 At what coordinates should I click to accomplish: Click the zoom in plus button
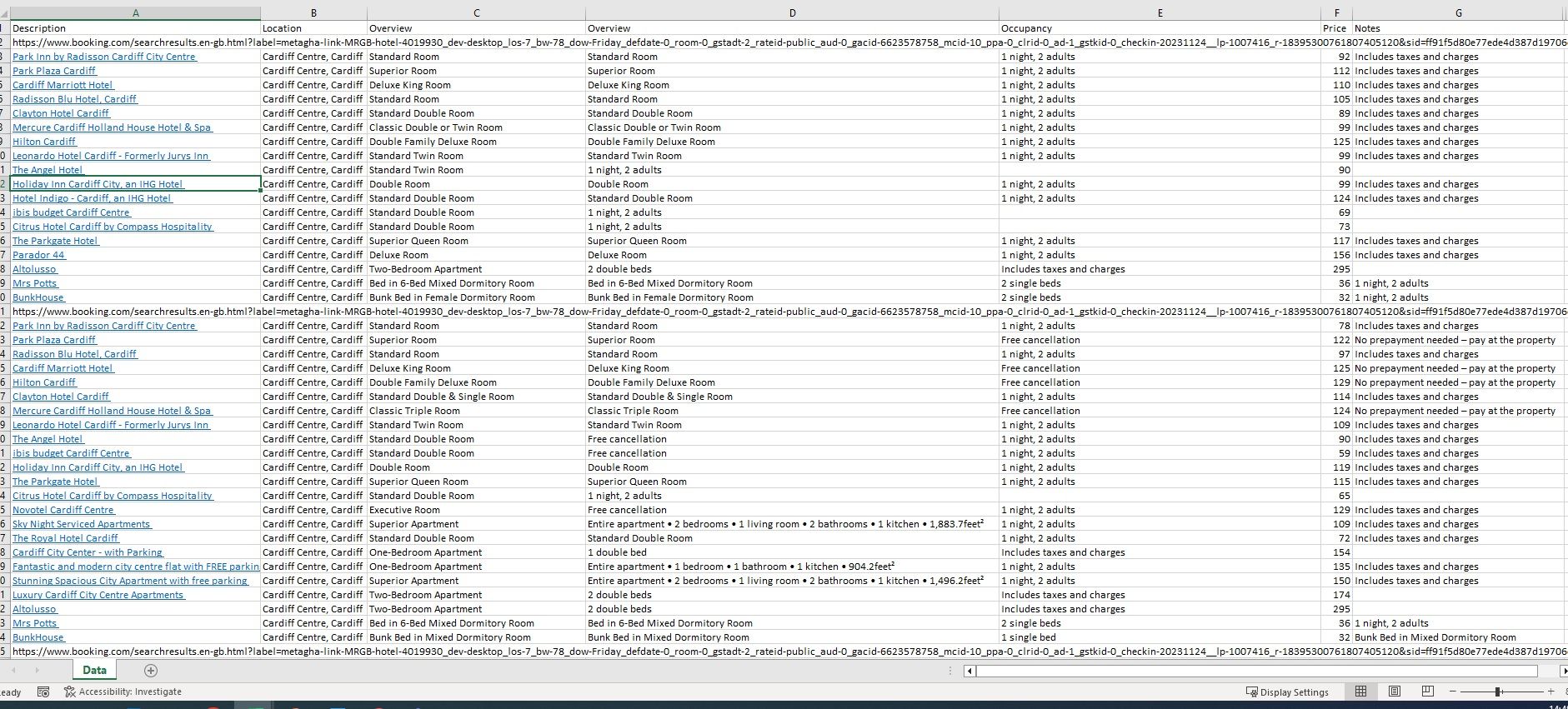1551,692
